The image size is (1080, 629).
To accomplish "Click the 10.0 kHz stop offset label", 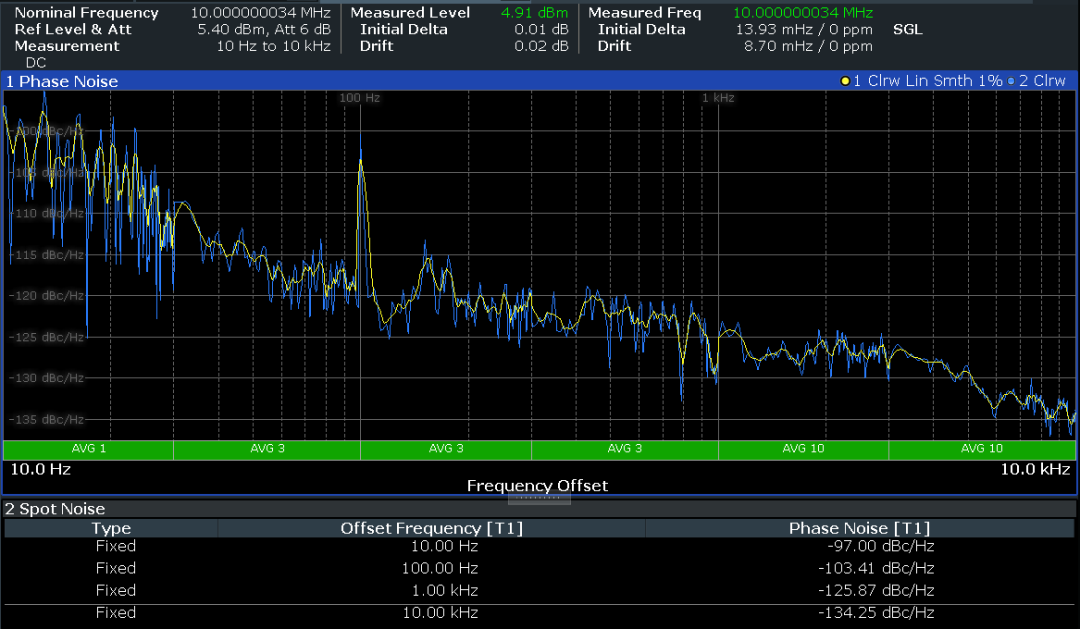I will coord(1035,469).
